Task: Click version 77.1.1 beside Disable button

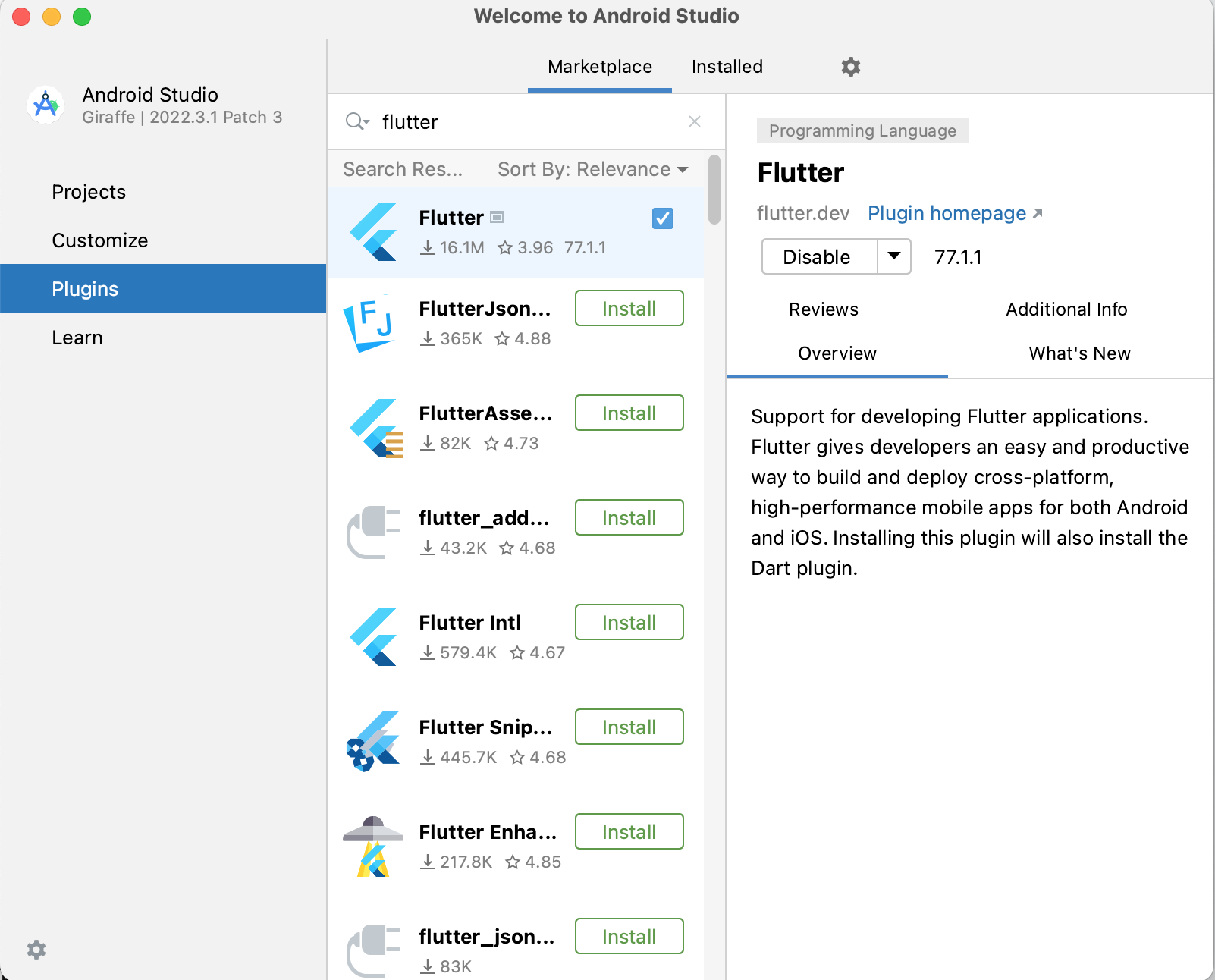Action: [x=958, y=257]
